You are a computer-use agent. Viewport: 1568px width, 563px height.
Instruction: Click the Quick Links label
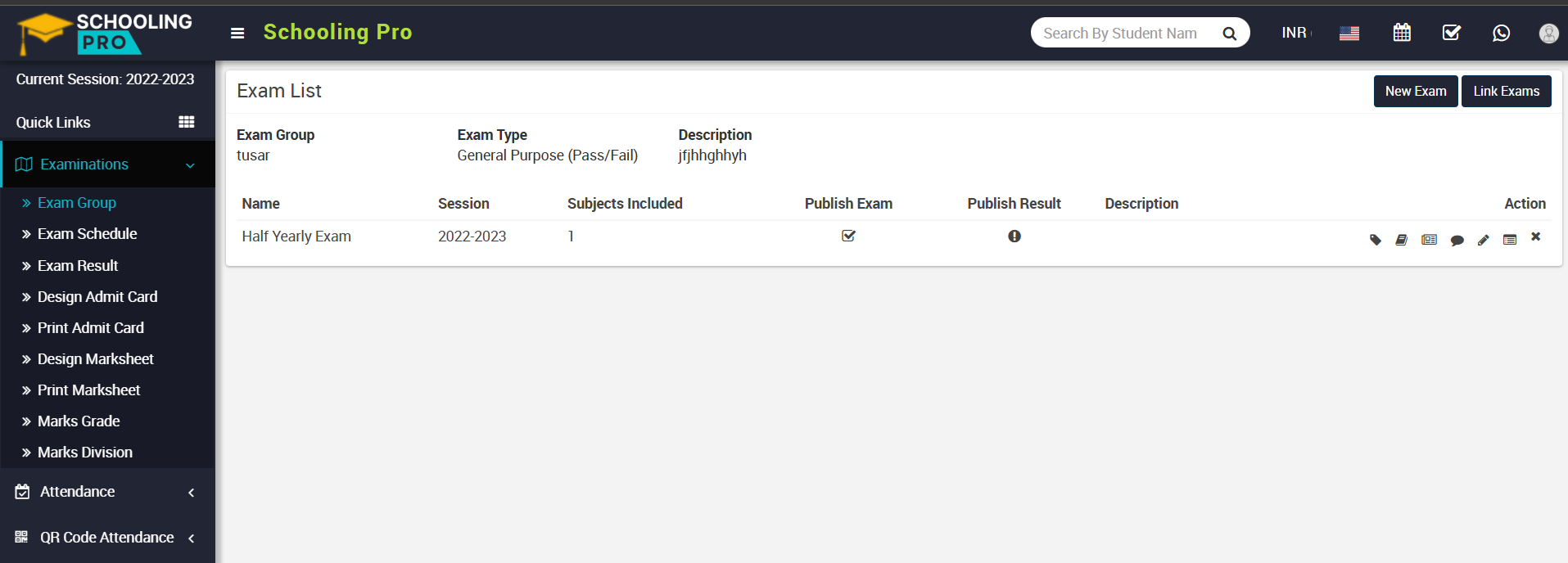coord(53,123)
